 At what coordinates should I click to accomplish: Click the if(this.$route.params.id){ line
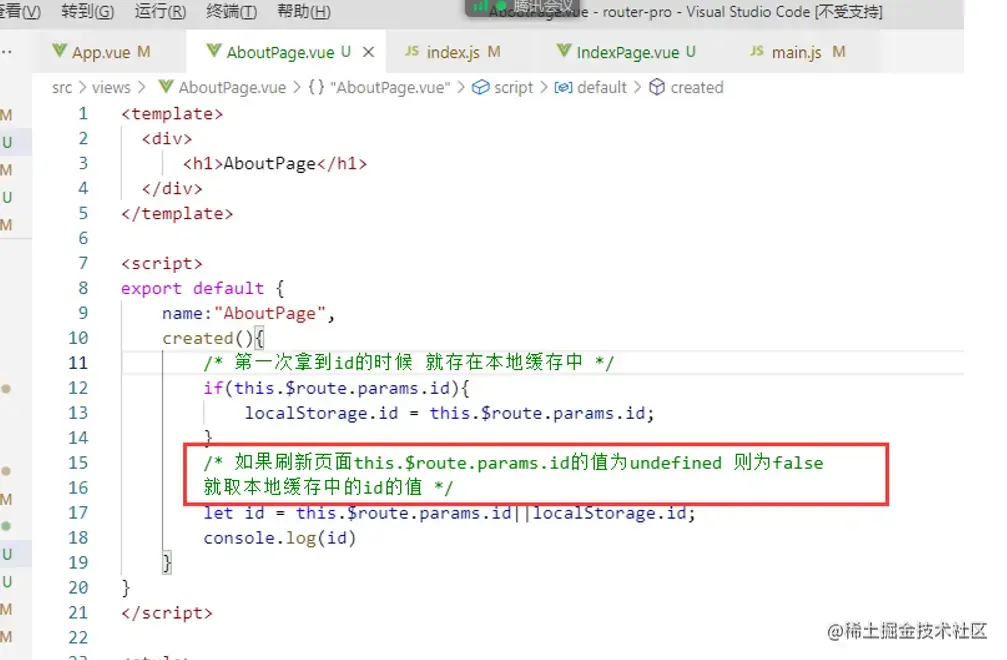tap(337, 388)
